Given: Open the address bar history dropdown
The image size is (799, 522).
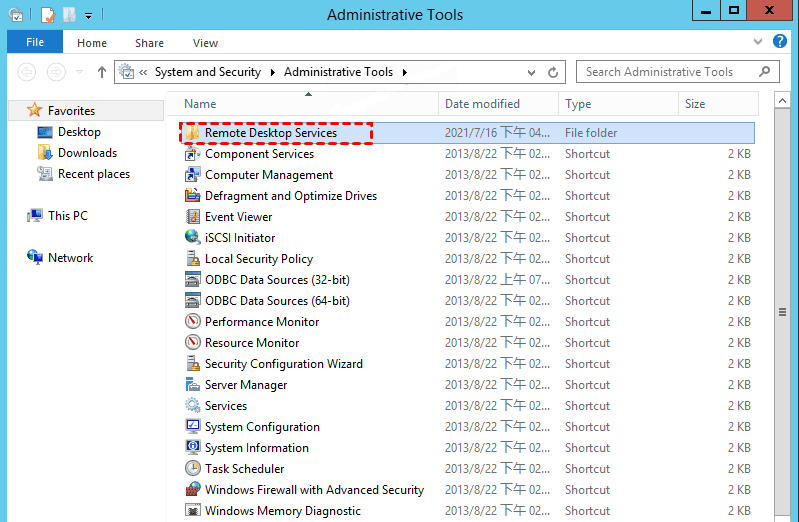Looking at the screenshot, I should [x=531, y=72].
